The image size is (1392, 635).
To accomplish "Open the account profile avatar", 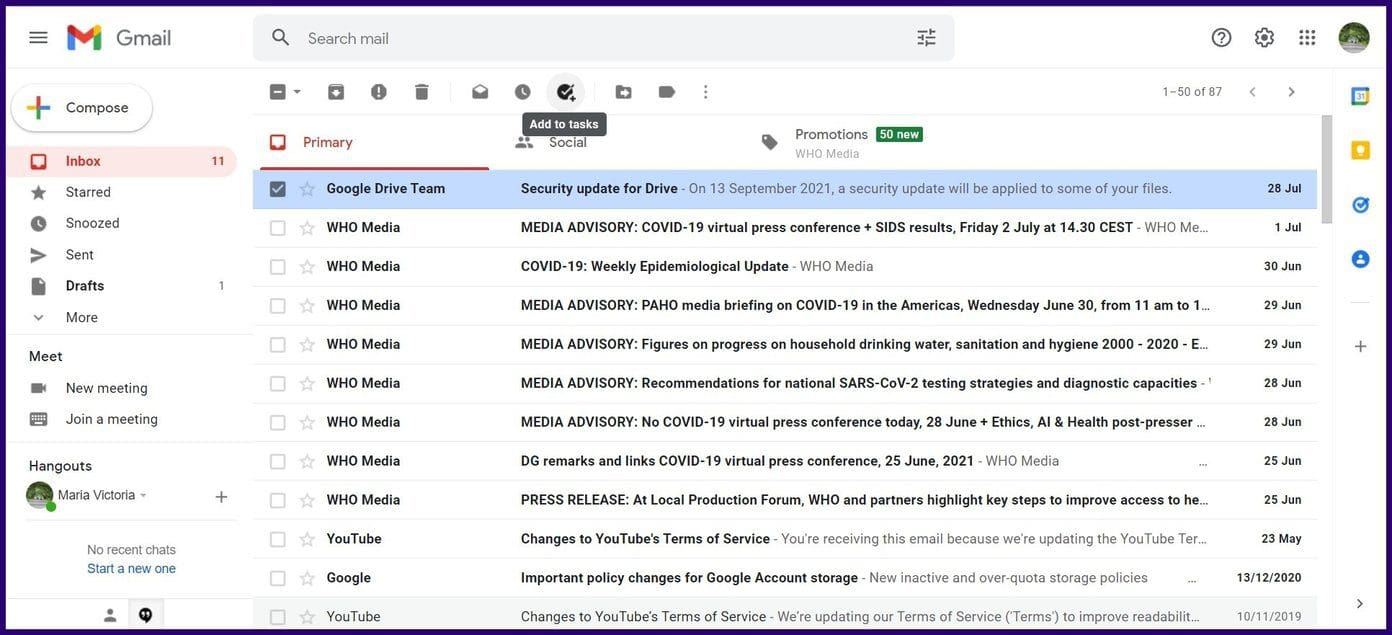I will point(1354,38).
